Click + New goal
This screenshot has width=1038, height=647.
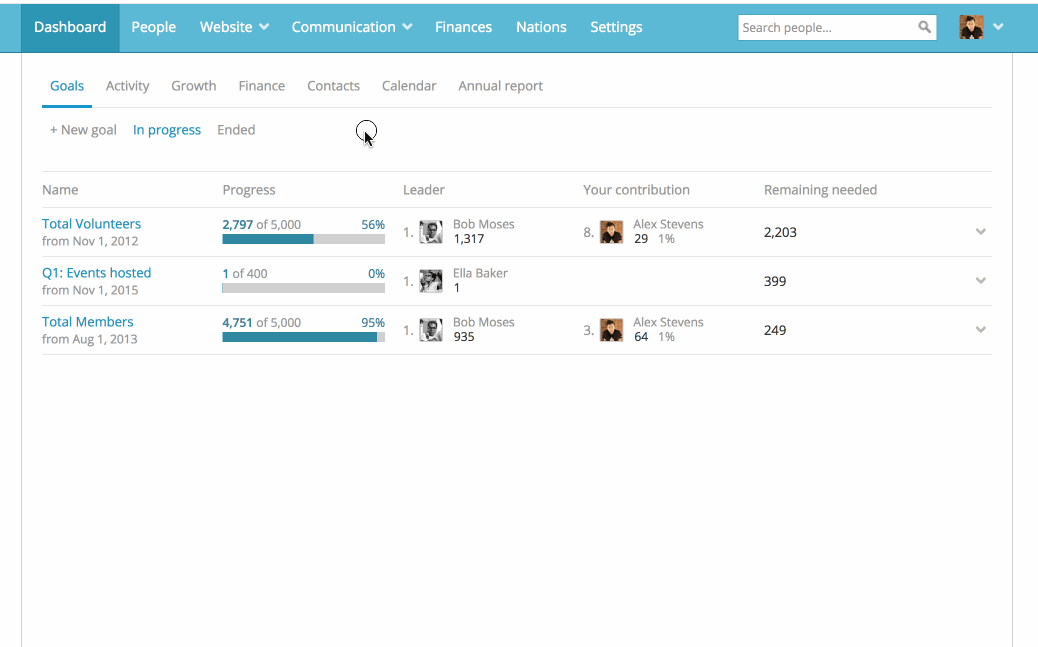point(83,130)
